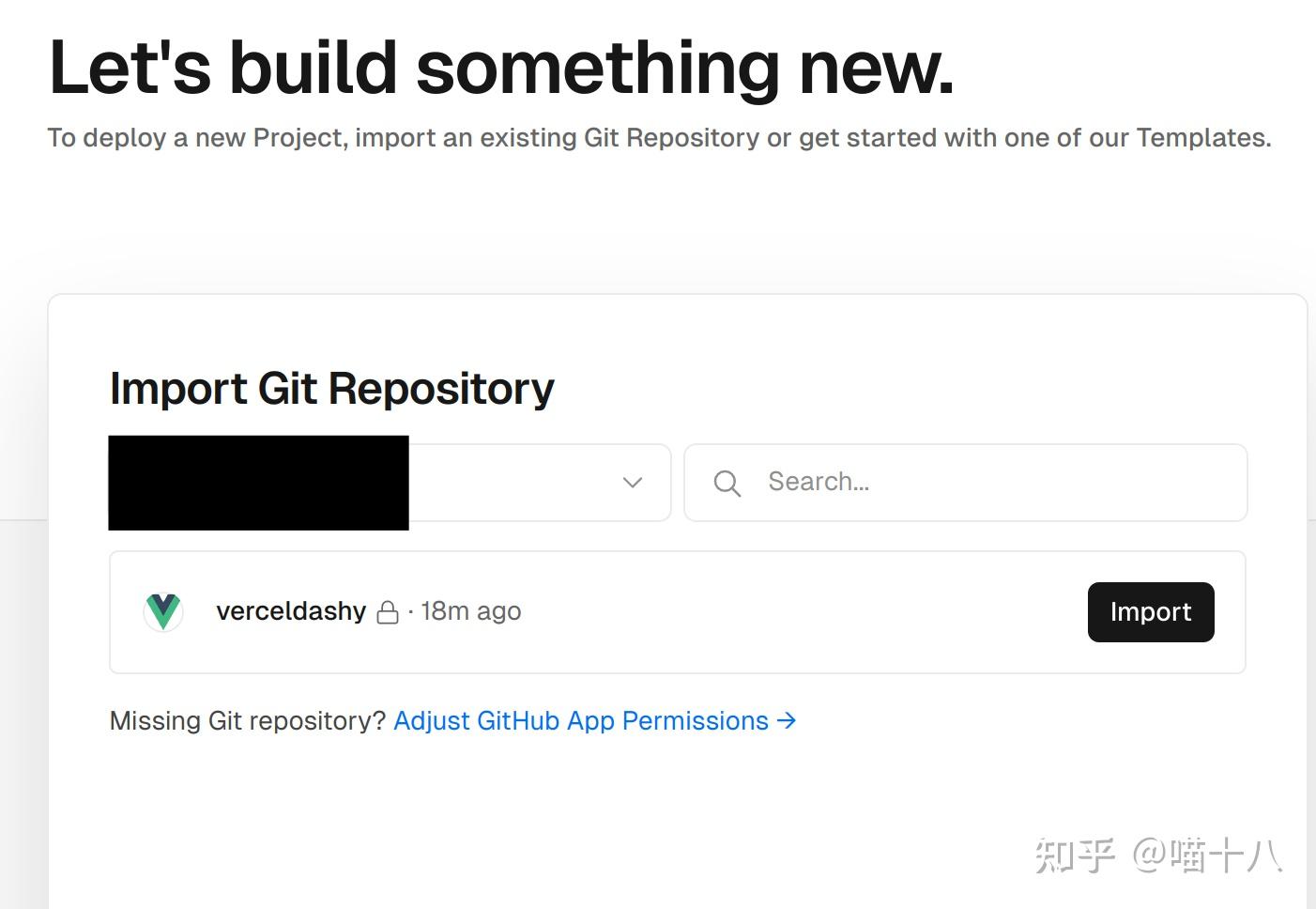Click the 知乎 watermark logo

1075,855
